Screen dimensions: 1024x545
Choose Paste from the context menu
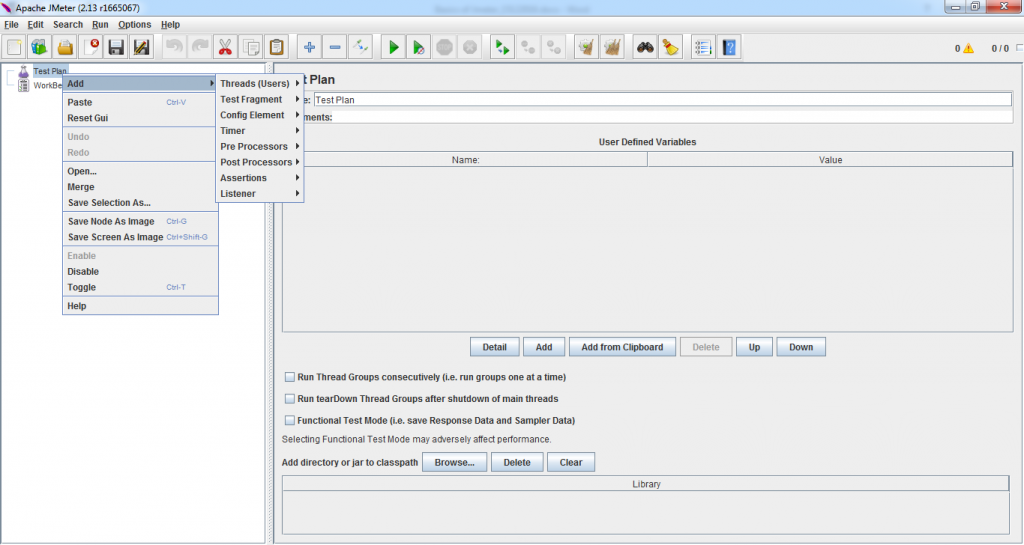point(140,102)
